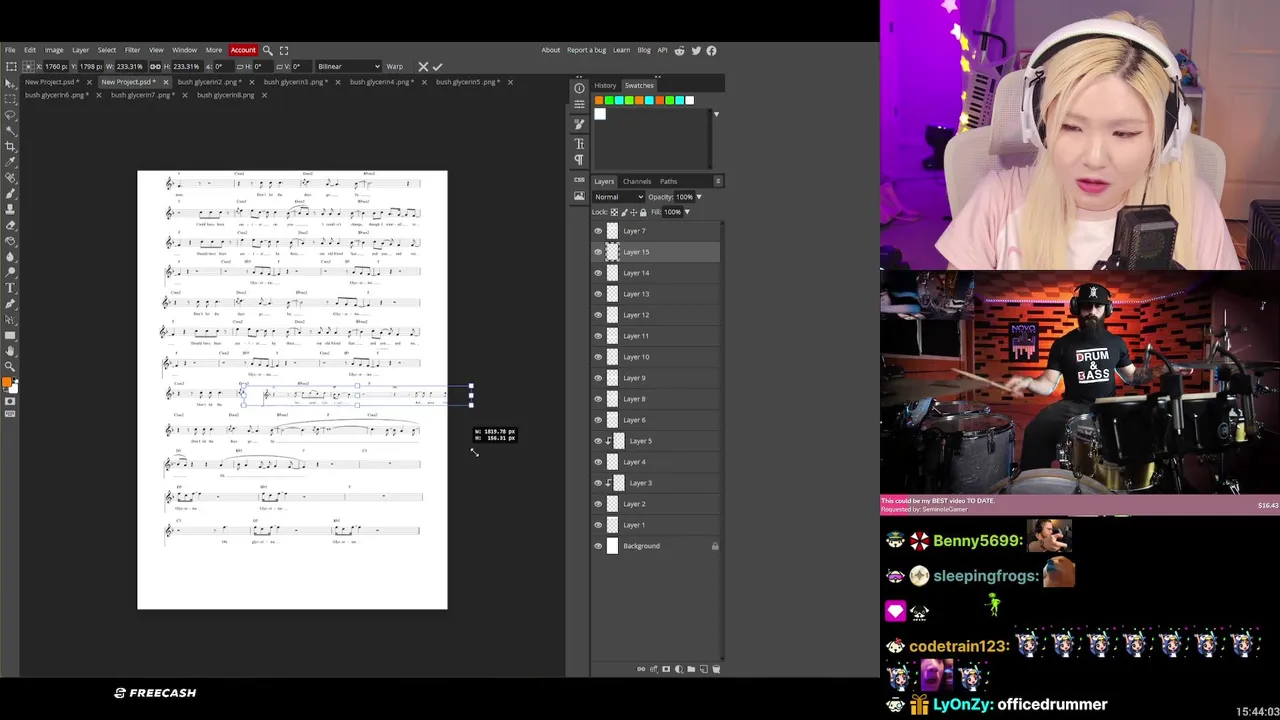The width and height of the screenshot is (1280, 720).
Task: Select the Rectangle shape tool
Action: tap(11, 334)
